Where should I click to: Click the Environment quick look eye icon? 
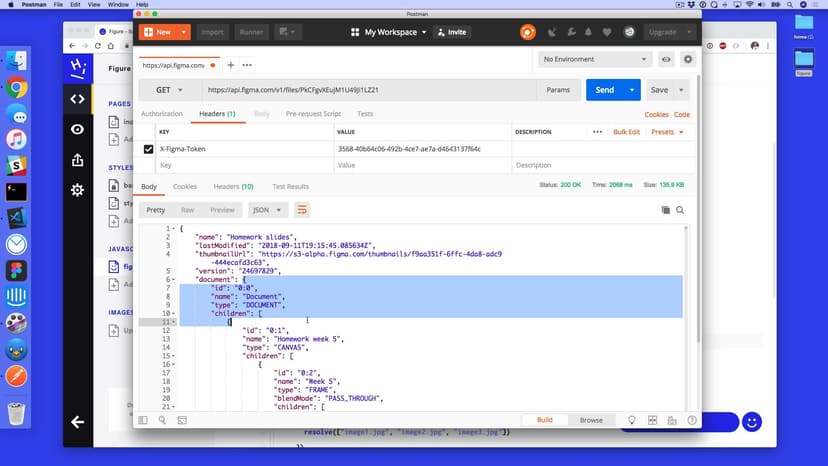point(666,59)
